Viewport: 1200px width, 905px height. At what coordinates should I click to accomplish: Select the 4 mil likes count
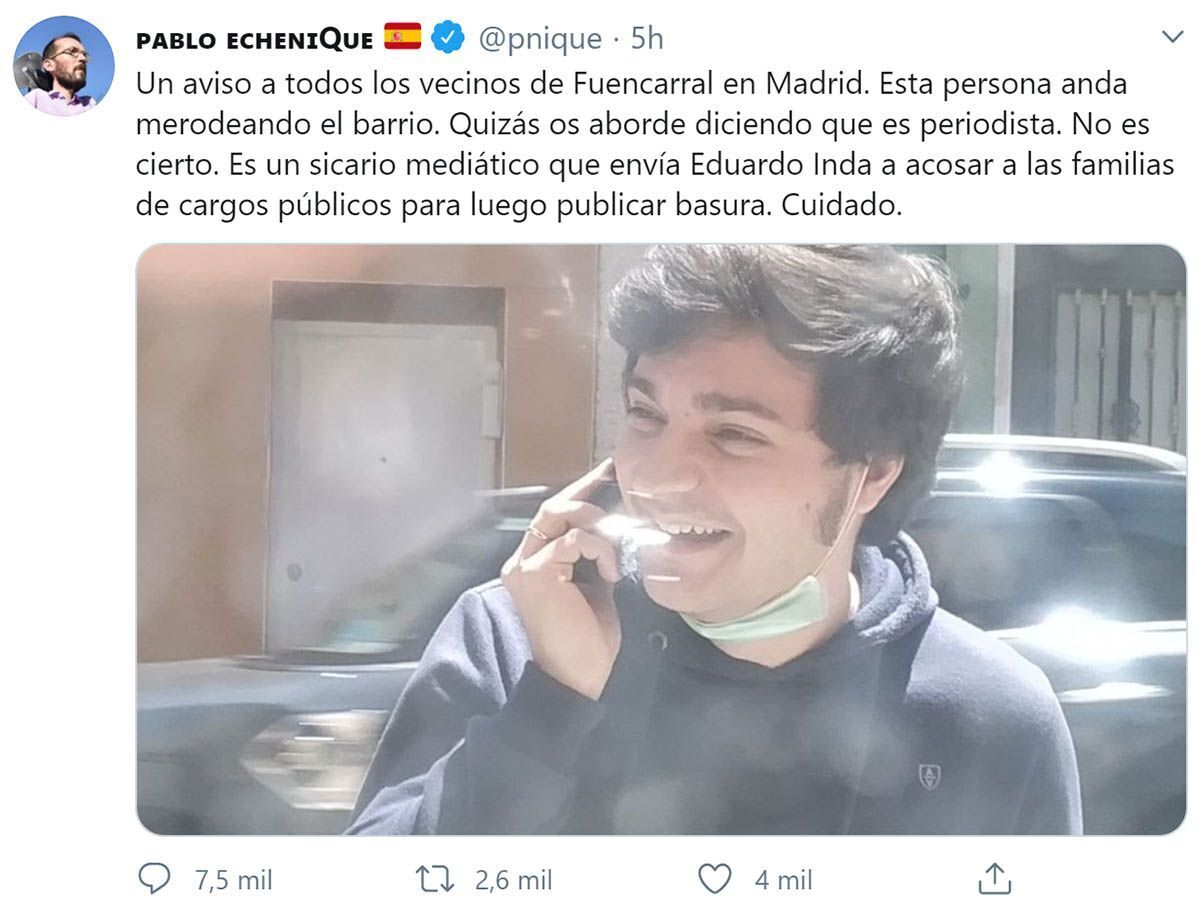784,880
